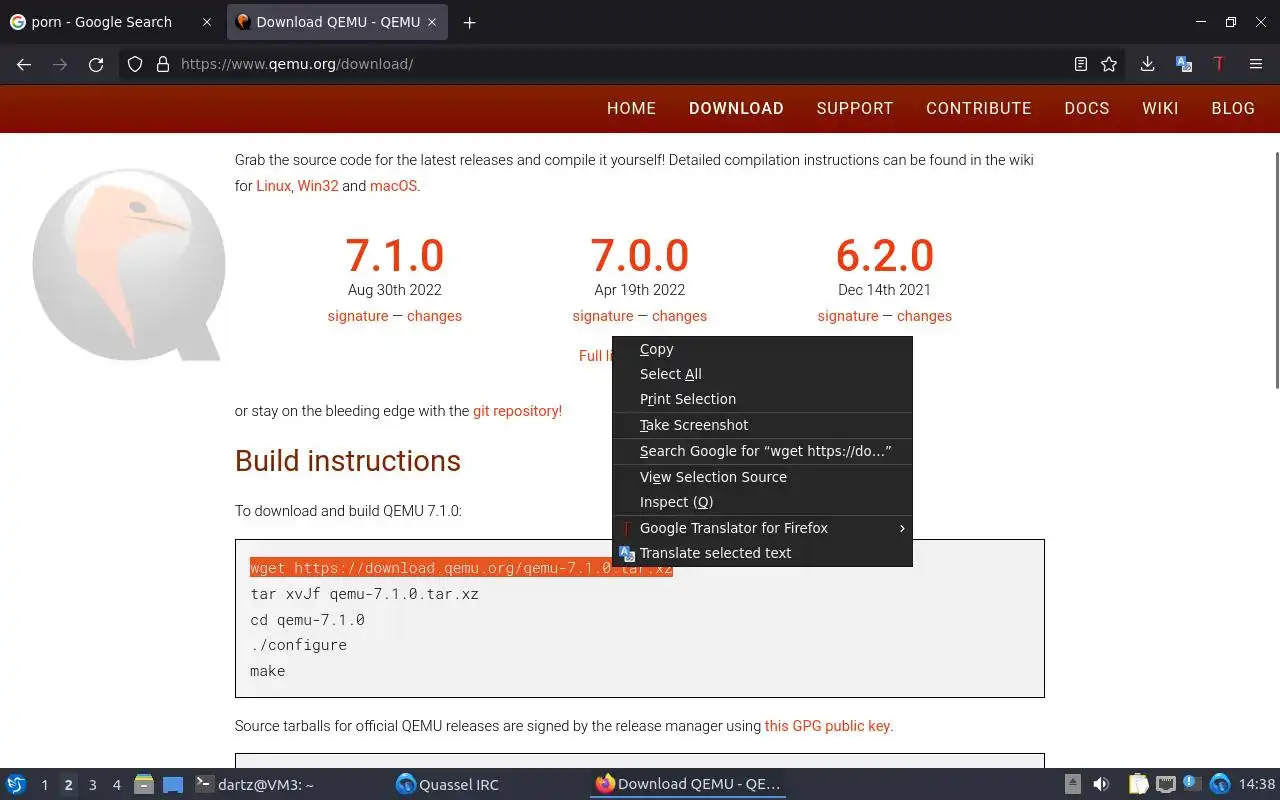The image size is (1280, 800).
Task: View site security padlock info
Action: click(163, 64)
